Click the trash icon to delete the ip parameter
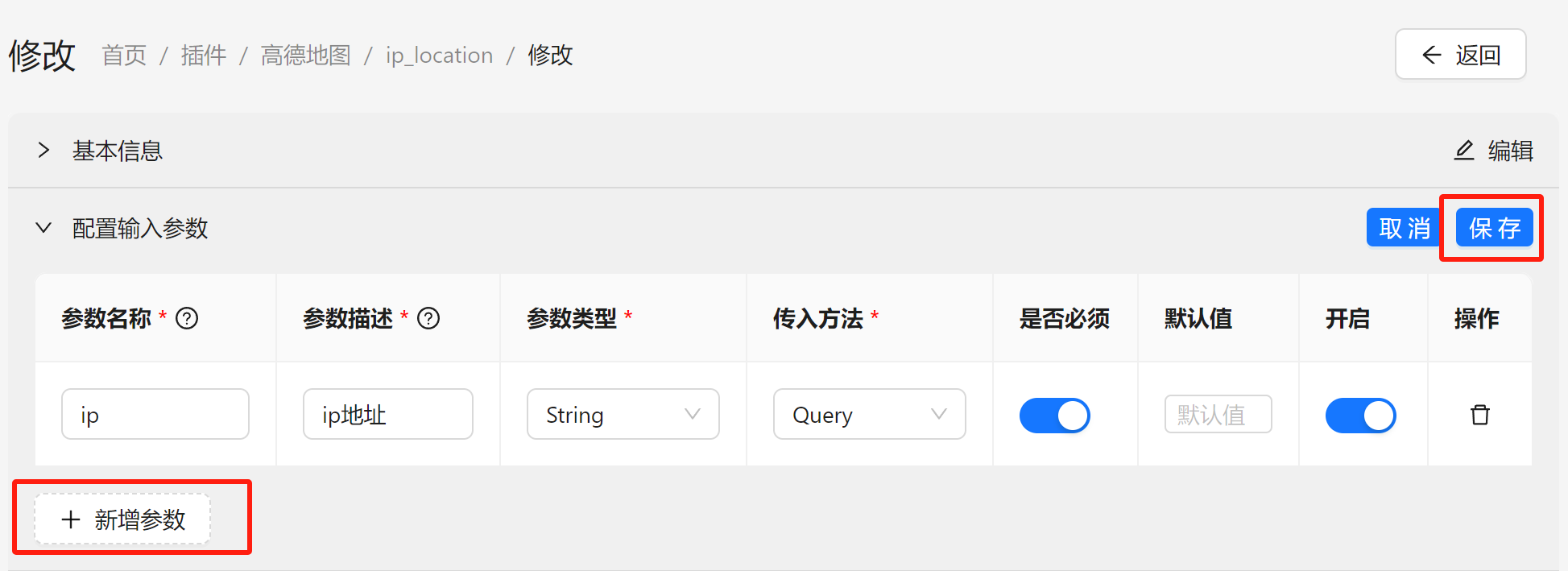The image size is (1568, 571). click(x=1479, y=415)
